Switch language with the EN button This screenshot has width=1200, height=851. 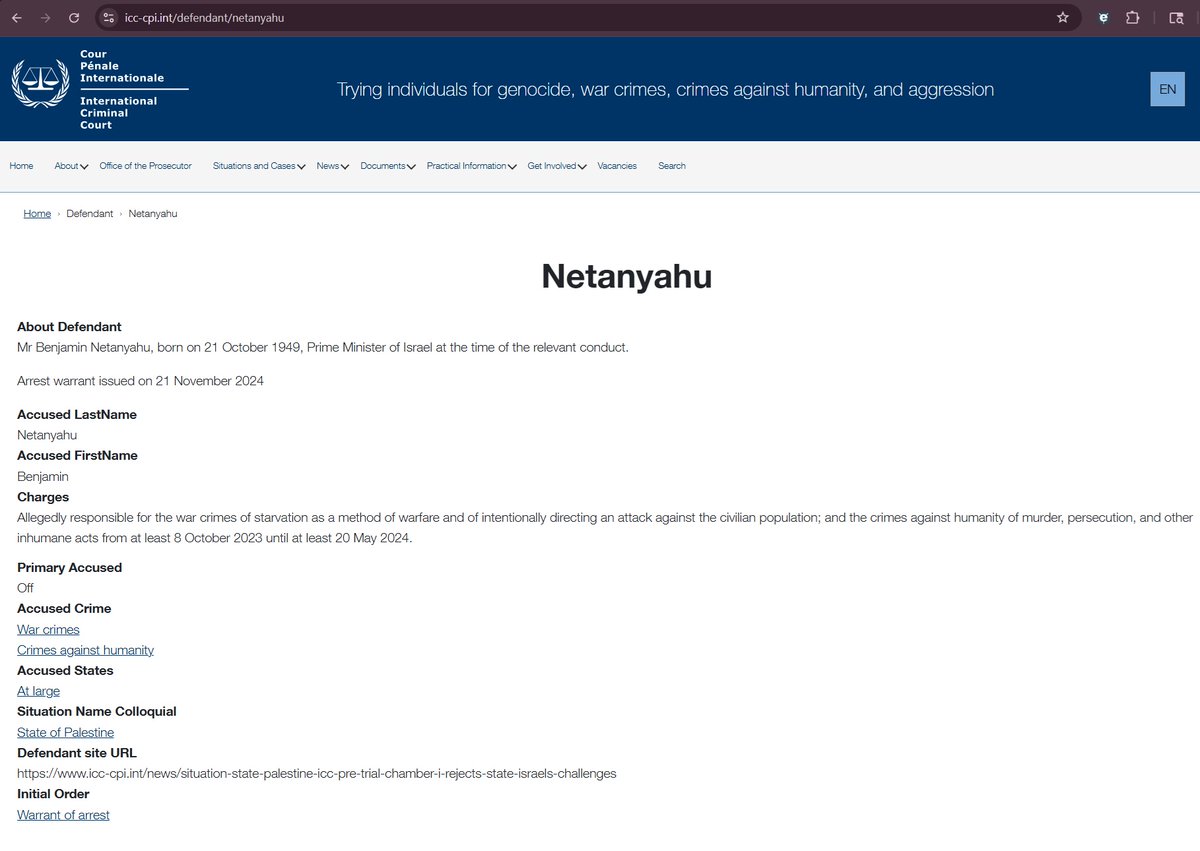click(1167, 89)
